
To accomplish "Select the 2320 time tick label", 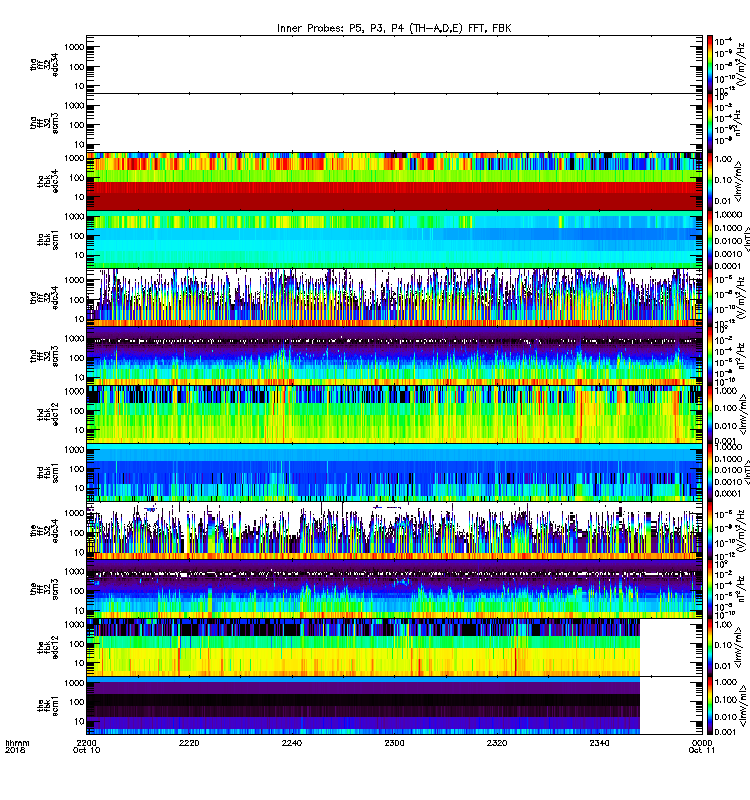I will pos(497,743).
